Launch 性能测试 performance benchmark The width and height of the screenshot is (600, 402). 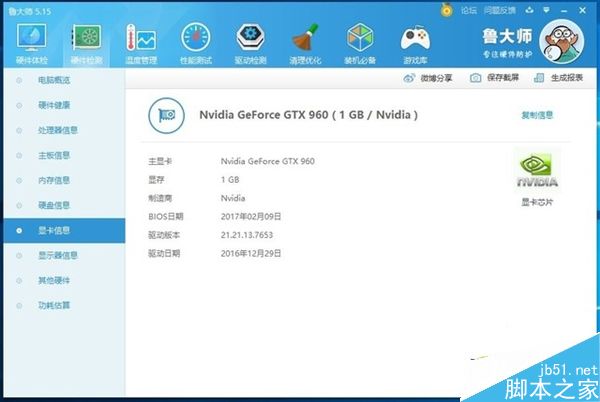(x=196, y=44)
